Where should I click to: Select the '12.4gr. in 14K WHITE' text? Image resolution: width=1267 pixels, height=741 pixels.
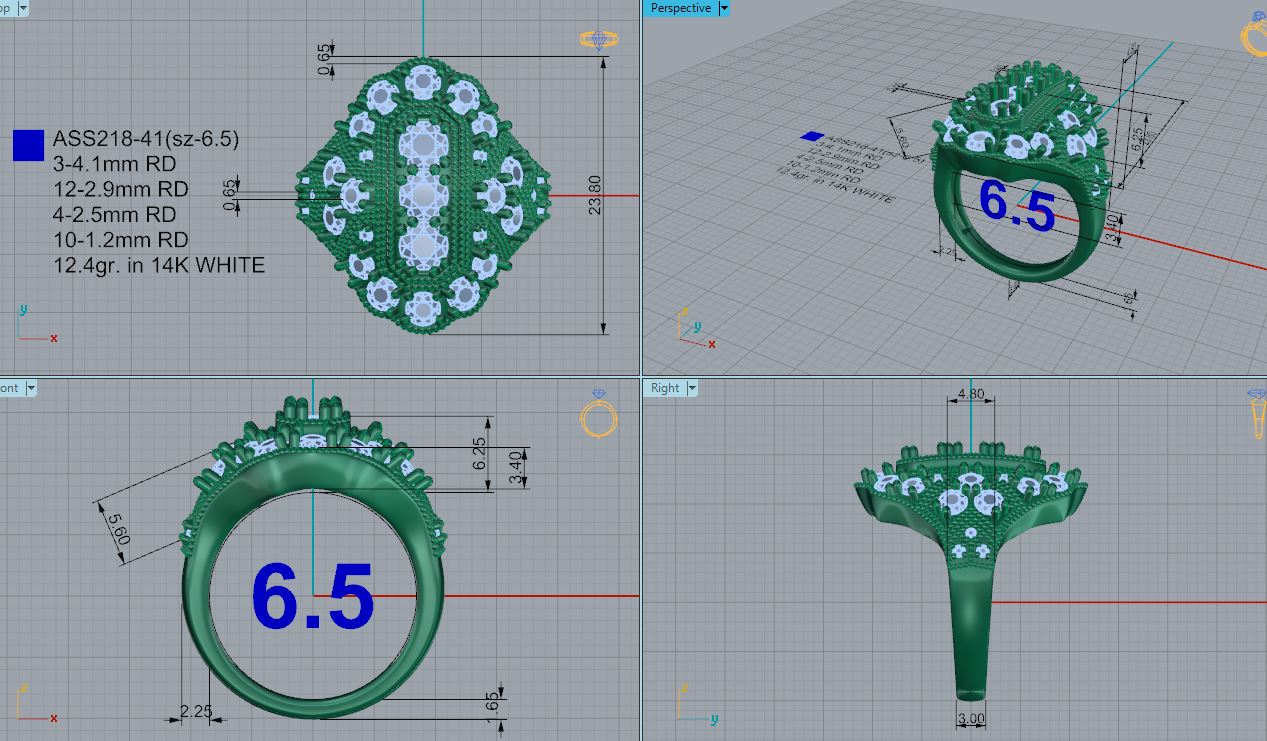[159, 265]
